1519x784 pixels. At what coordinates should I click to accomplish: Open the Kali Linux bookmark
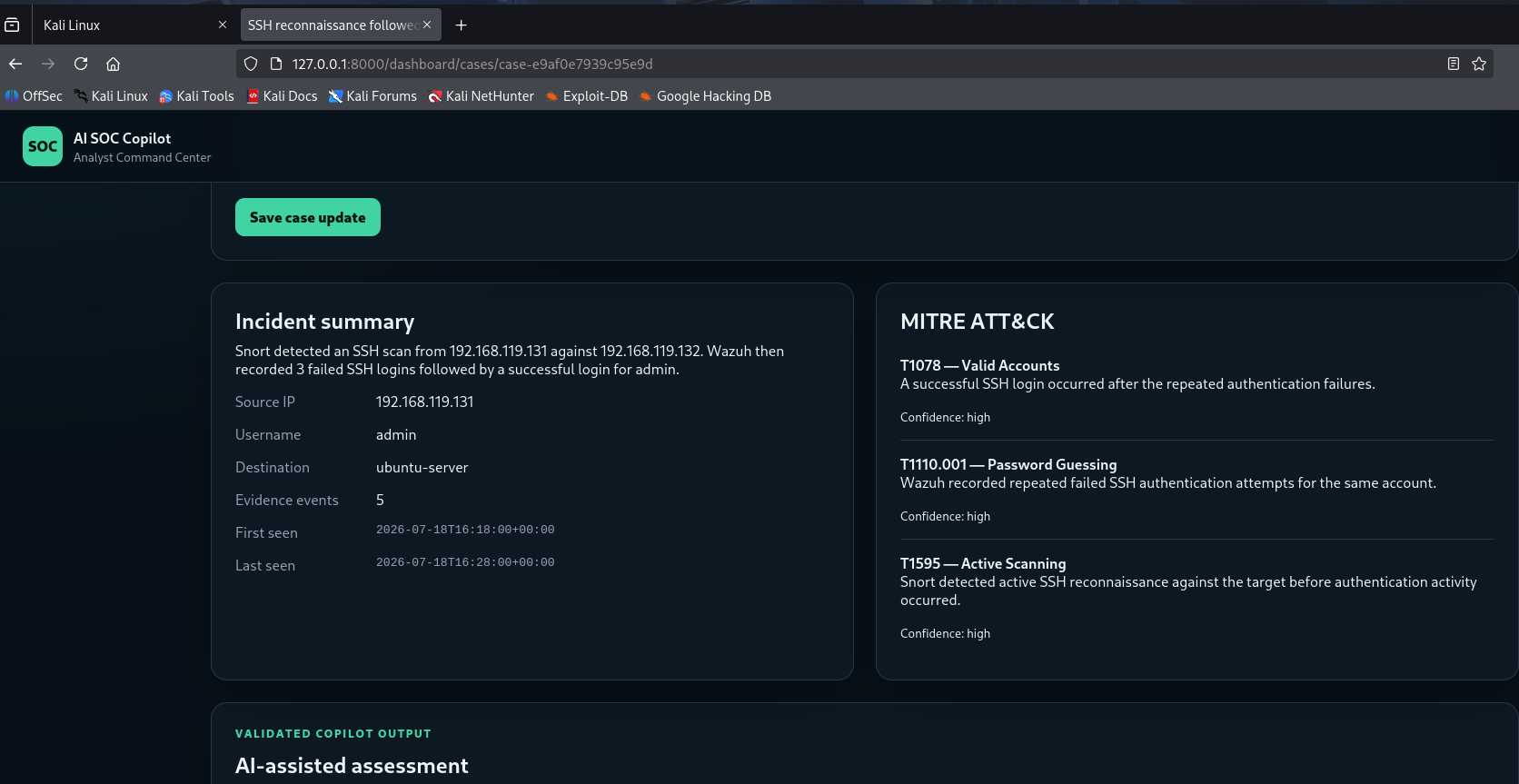(111, 96)
